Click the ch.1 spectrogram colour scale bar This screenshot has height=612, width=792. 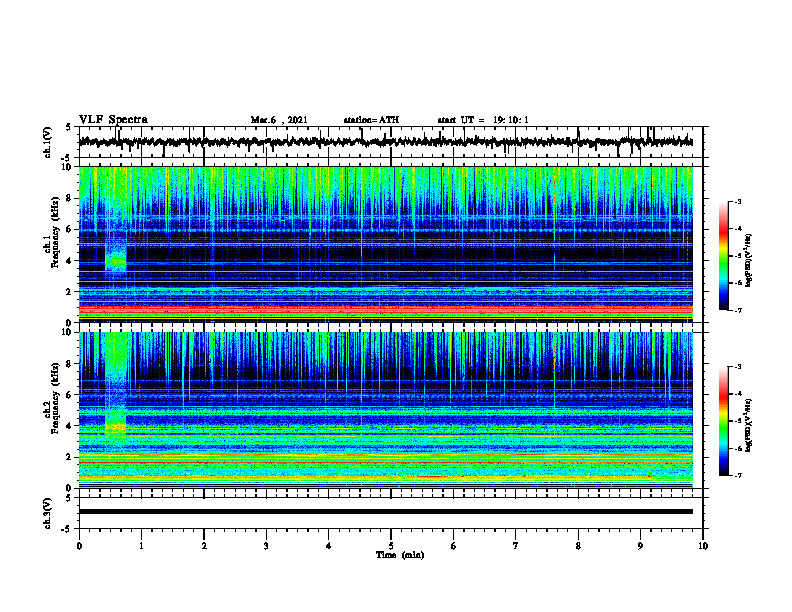[x=724, y=256]
